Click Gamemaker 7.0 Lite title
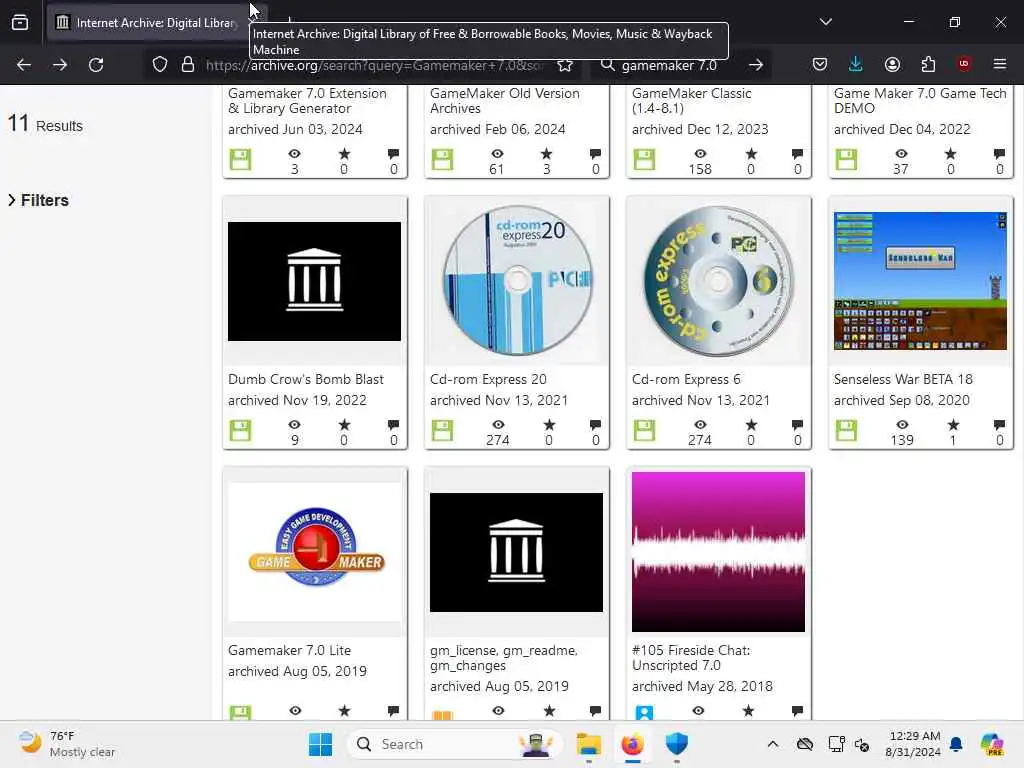Viewport: 1024px width, 768px height. tap(289, 650)
